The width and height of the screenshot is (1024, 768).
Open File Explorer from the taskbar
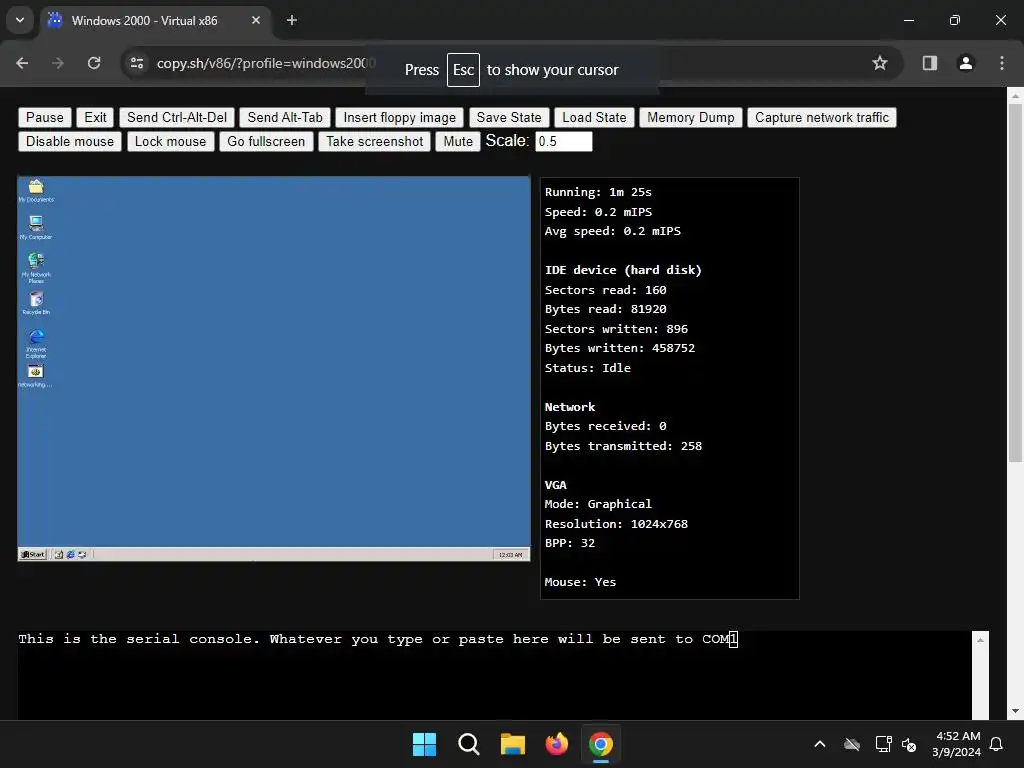click(513, 744)
